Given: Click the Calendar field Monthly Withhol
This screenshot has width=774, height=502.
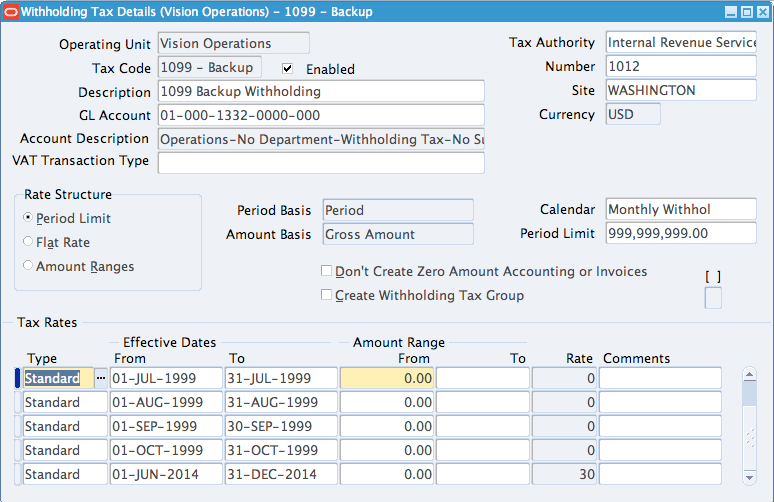Looking at the screenshot, I should tap(681, 209).
